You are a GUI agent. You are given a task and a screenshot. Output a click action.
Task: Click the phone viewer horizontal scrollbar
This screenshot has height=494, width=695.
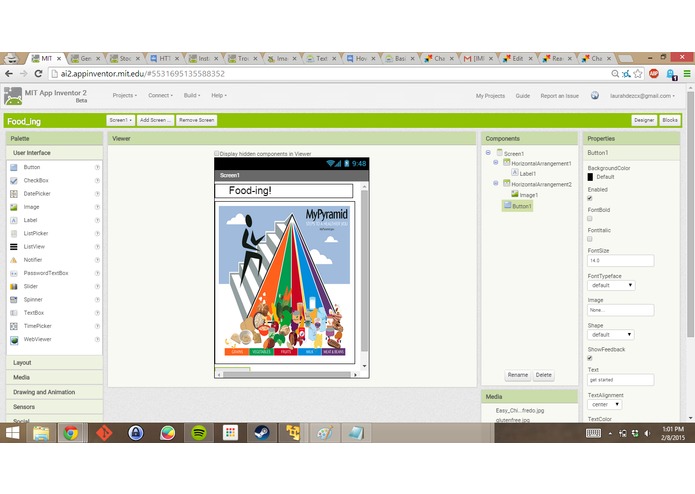[287, 375]
